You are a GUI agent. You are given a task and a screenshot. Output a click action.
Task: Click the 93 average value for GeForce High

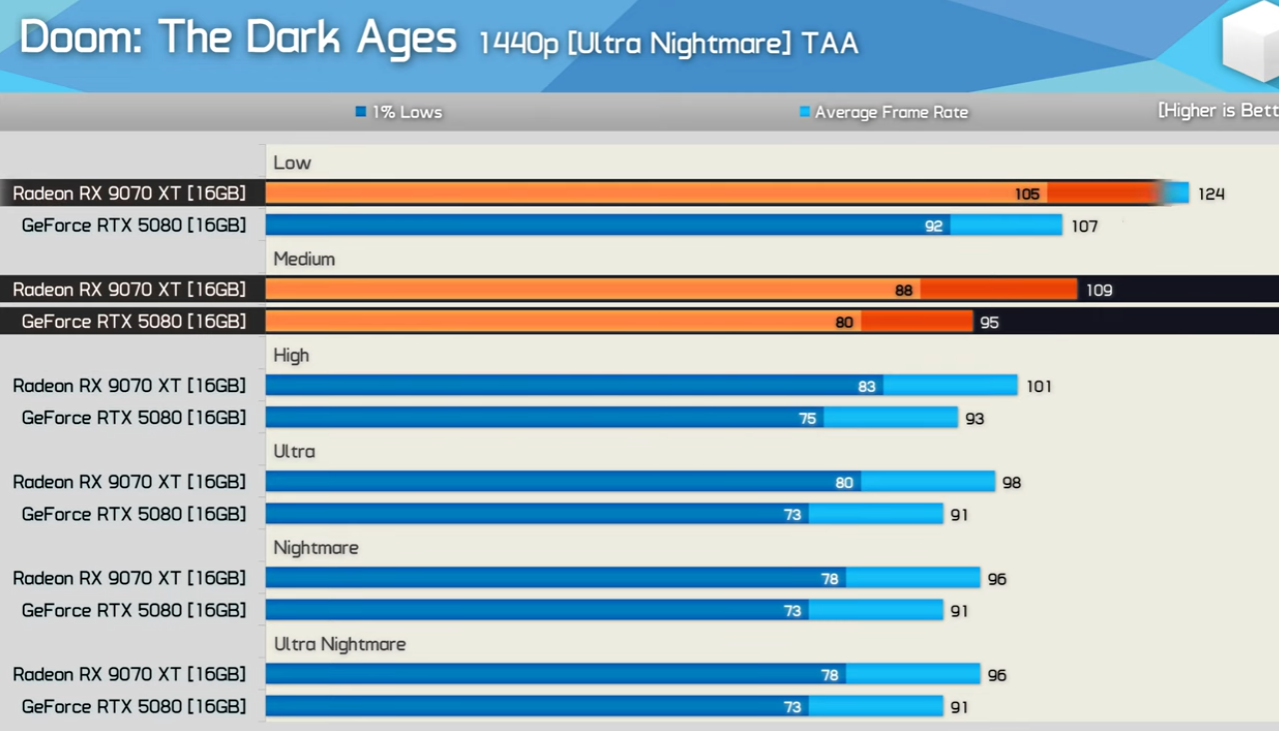coord(975,418)
